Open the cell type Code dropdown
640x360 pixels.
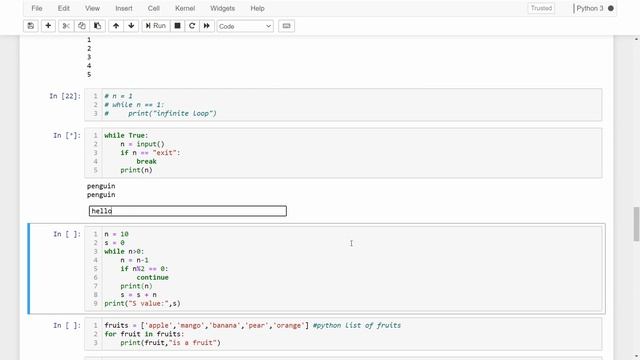tap(245, 26)
